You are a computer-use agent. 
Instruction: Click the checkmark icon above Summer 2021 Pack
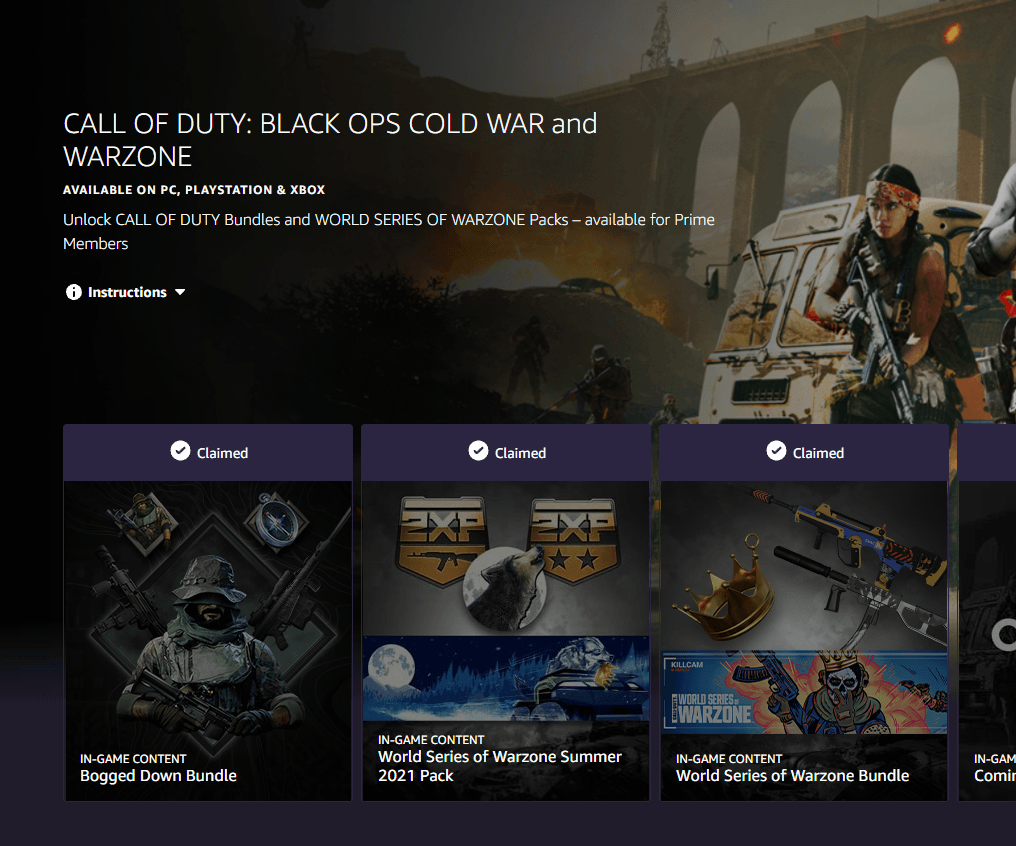pos(478,450)
